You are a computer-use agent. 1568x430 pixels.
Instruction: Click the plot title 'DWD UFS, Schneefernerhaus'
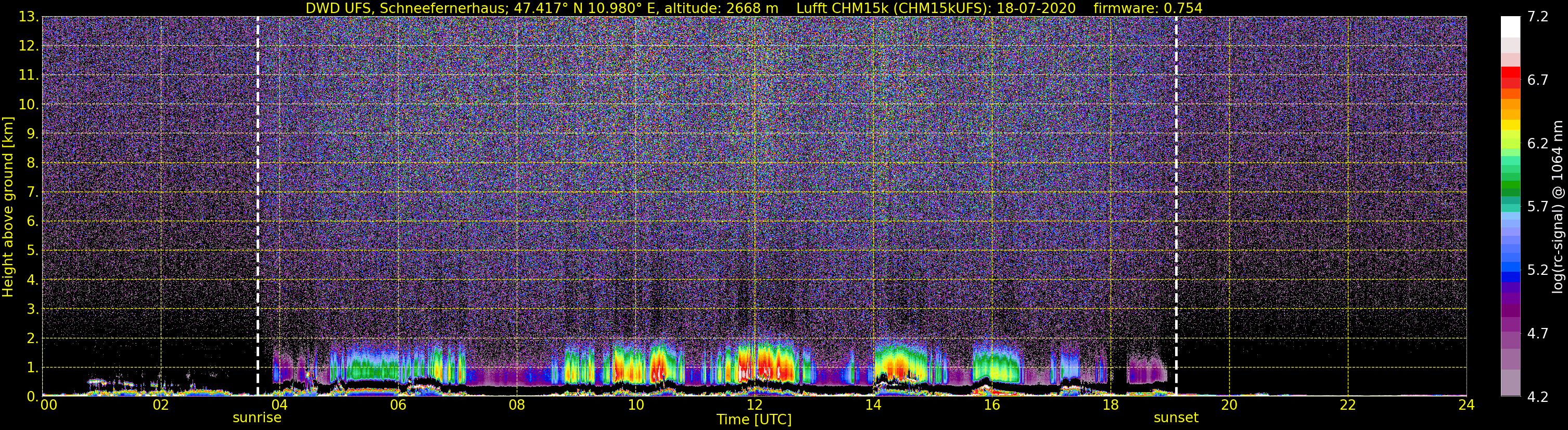tap(405, 8)
